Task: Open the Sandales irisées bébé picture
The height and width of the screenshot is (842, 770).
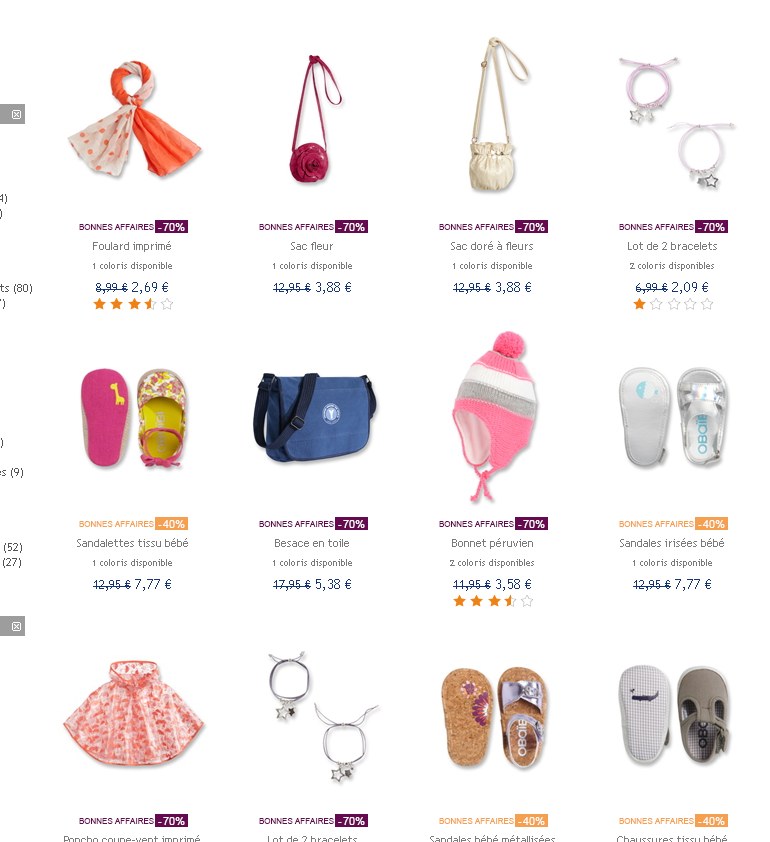Action: pyautogui.click(x=673, y=418)
